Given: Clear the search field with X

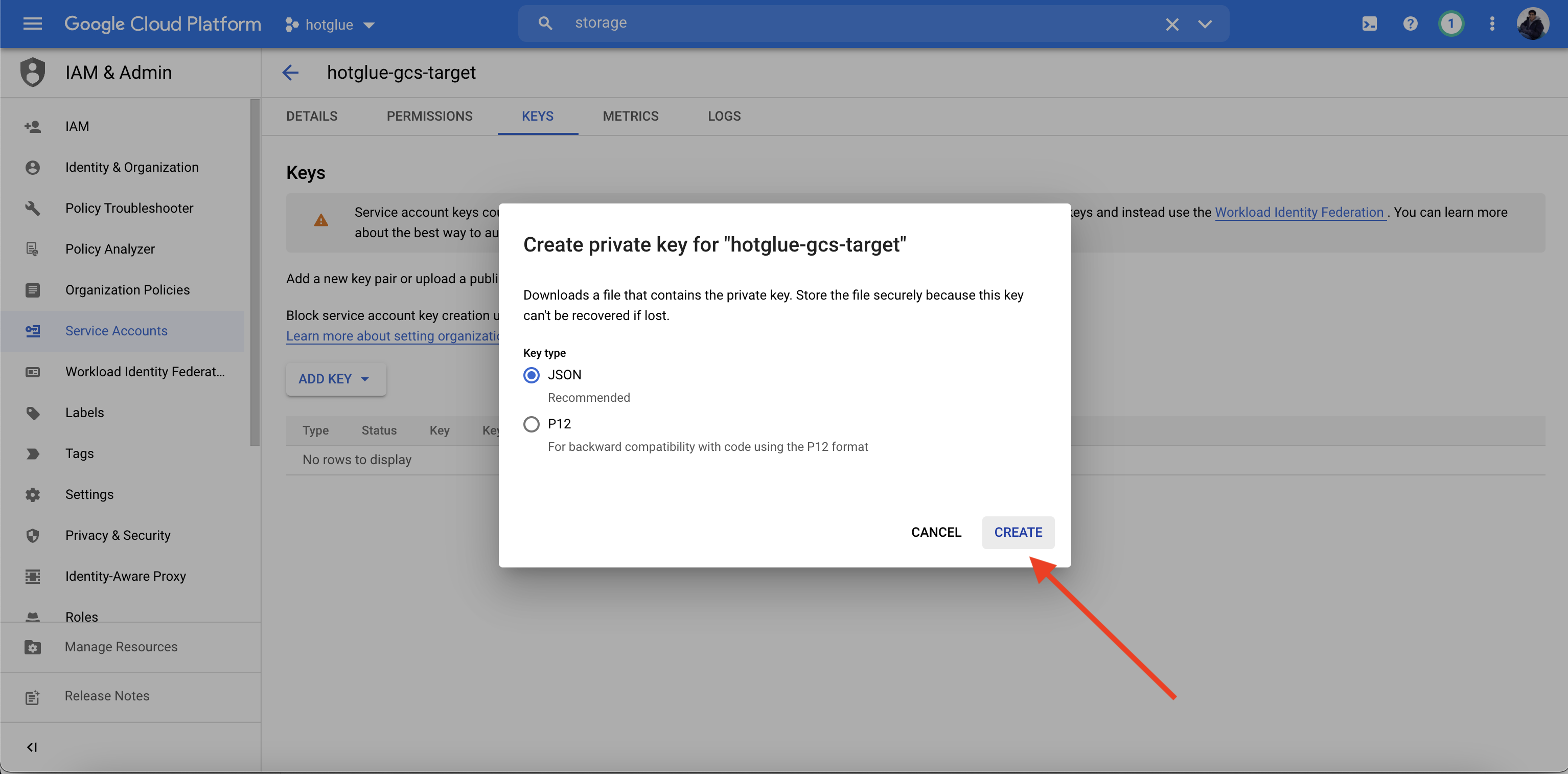Looking at the screenshot, I should pyautogui.click(x=1172, y=25).
